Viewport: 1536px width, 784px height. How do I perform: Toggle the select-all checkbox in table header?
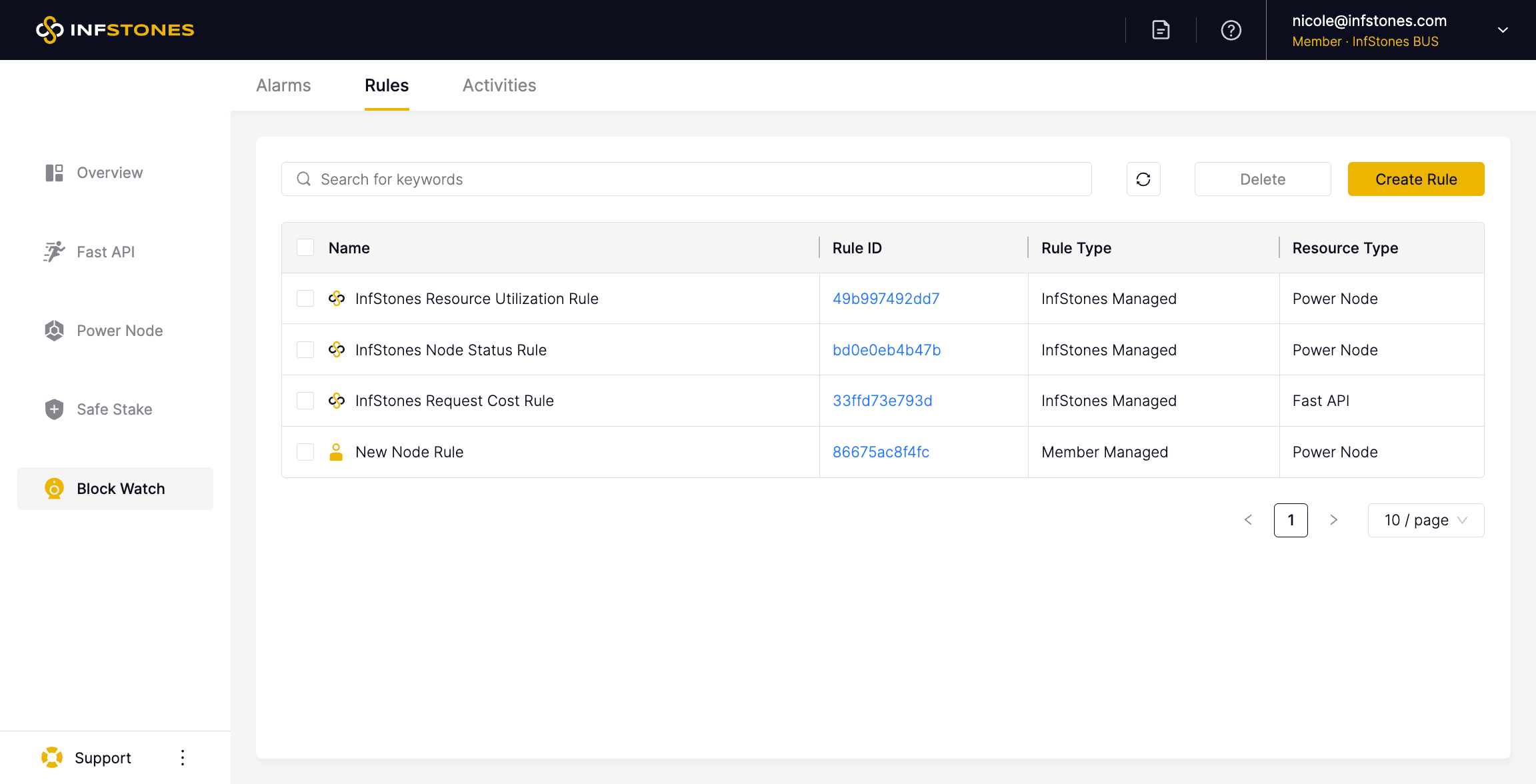click(305, 248)
